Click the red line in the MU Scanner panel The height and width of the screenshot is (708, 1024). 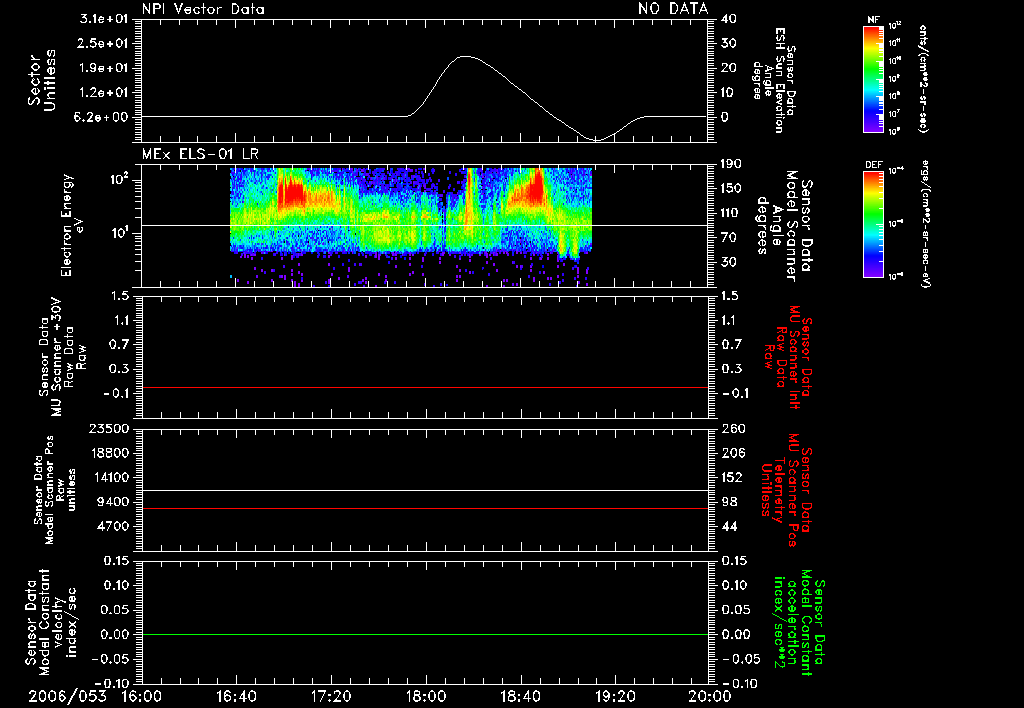point(424,387)
